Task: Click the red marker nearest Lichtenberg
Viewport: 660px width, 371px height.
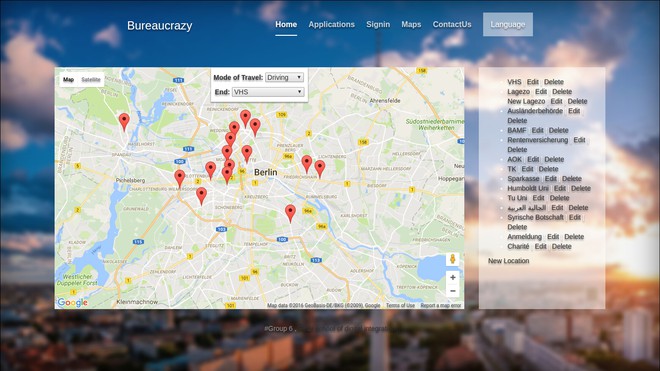Action: point(320,169)
